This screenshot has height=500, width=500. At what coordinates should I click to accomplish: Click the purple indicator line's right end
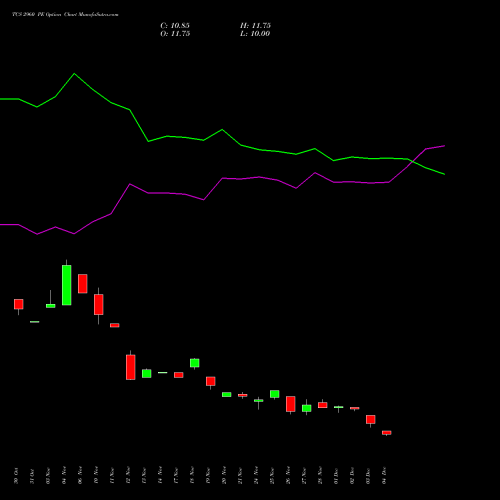coord(444,146)
